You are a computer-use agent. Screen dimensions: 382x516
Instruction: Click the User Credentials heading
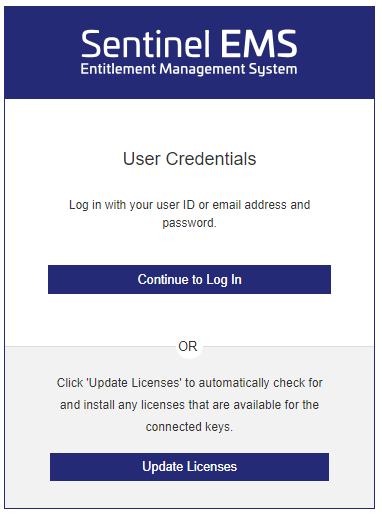point(189,159)
